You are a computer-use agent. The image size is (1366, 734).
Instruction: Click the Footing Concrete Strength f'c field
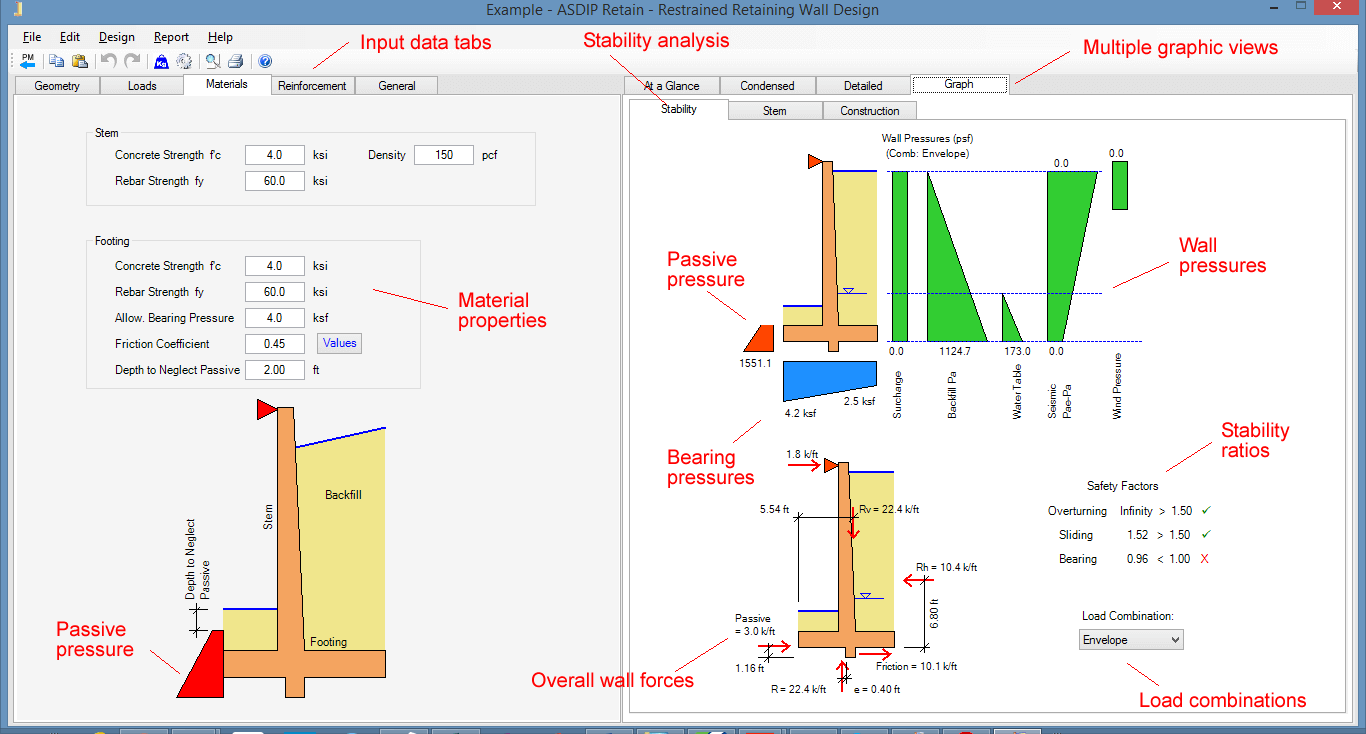[x=275, y=266]
